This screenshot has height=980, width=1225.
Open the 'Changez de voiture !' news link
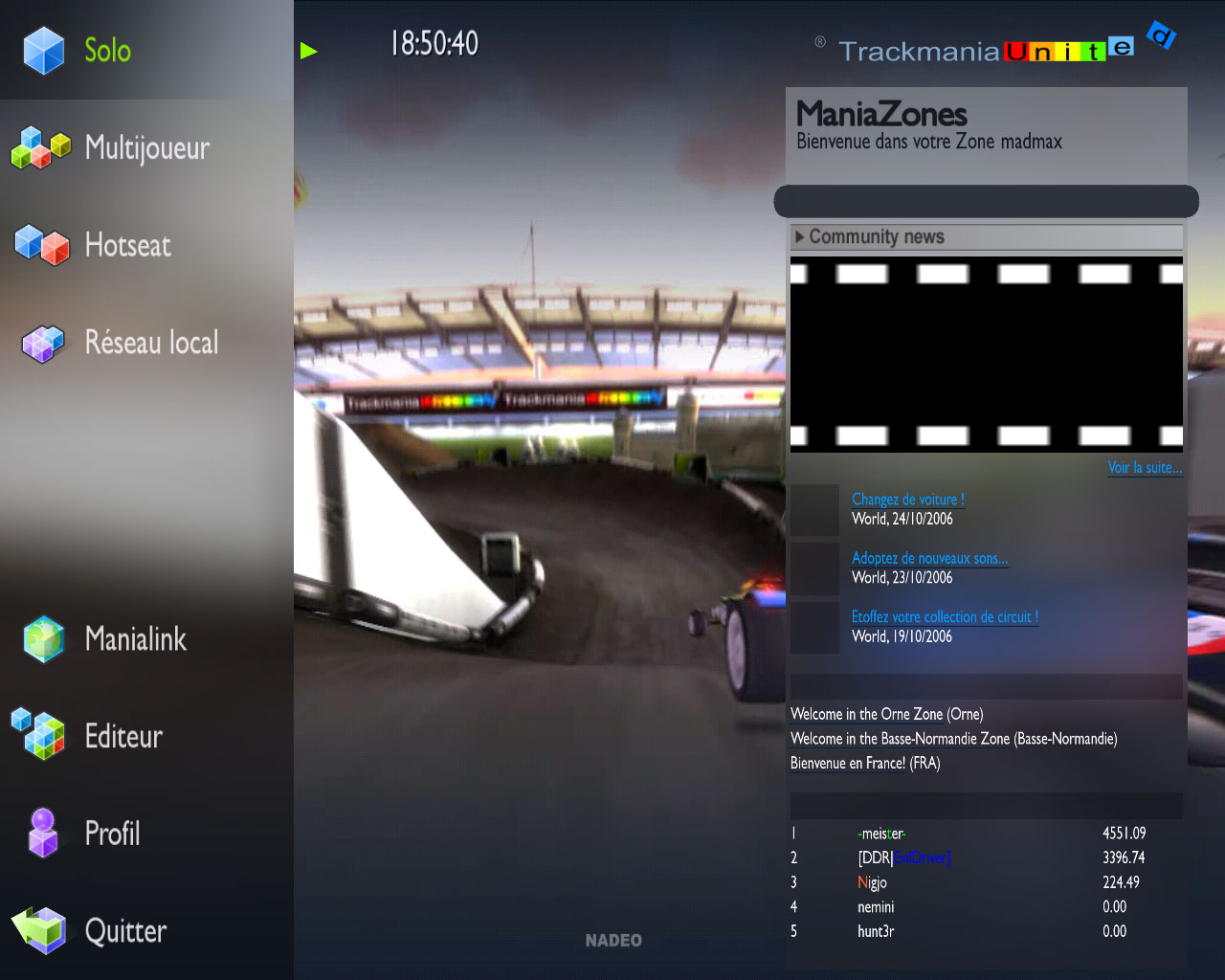(x=908, y=500)
